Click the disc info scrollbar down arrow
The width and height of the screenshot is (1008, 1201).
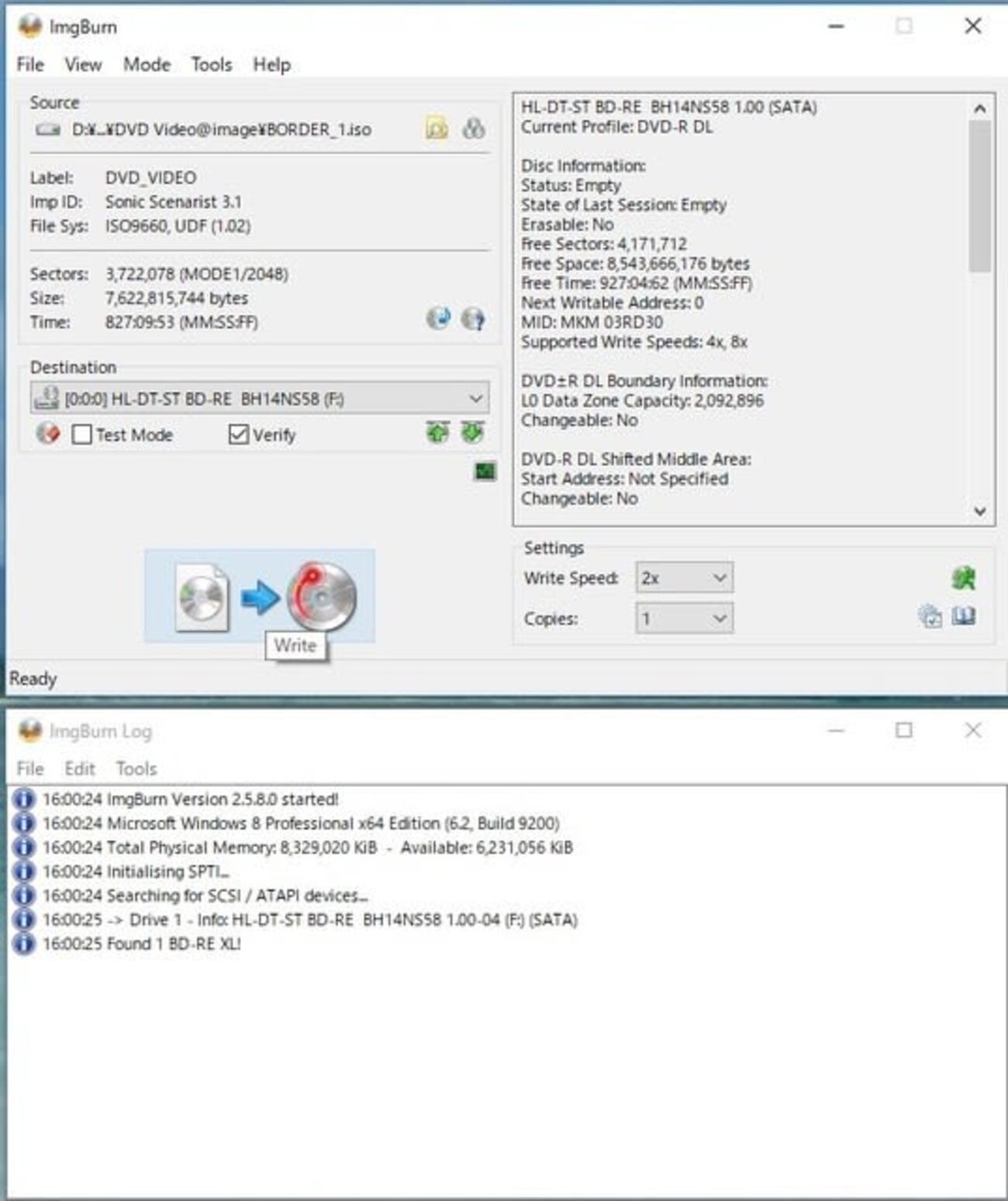coord(980,511)
